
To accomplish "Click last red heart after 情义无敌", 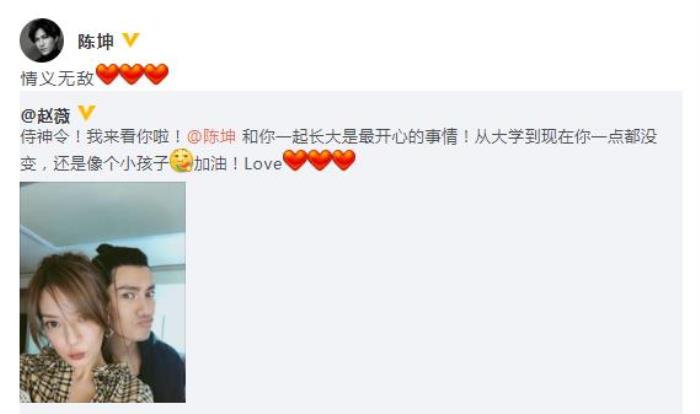I will [x=156, y=74].
